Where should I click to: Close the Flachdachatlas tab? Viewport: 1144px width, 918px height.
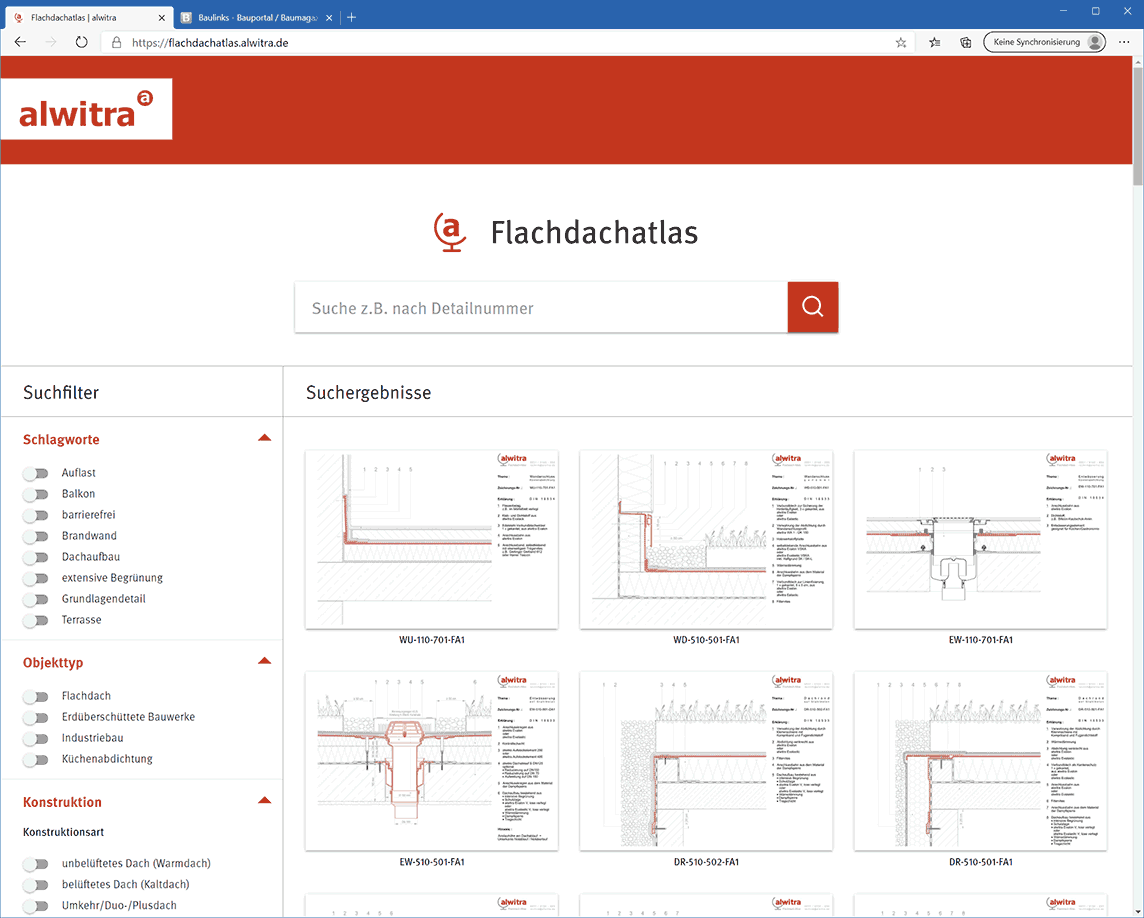coord(161,18)
